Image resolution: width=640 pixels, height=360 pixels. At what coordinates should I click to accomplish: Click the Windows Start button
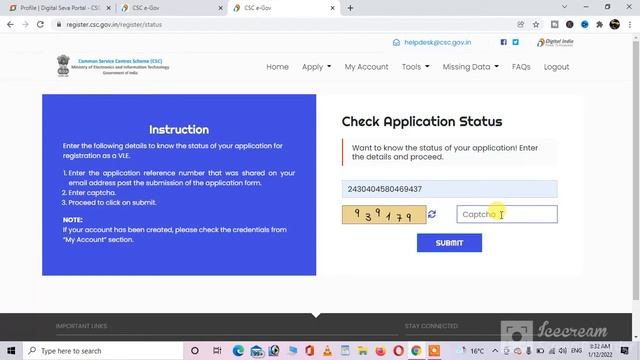click(11, 351)
